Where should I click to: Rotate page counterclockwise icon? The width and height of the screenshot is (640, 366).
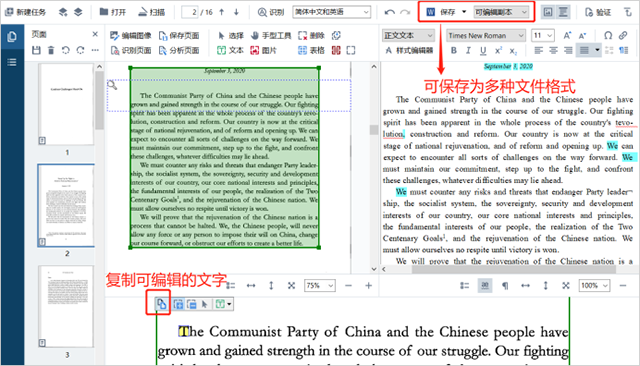(x=66, y=50)
